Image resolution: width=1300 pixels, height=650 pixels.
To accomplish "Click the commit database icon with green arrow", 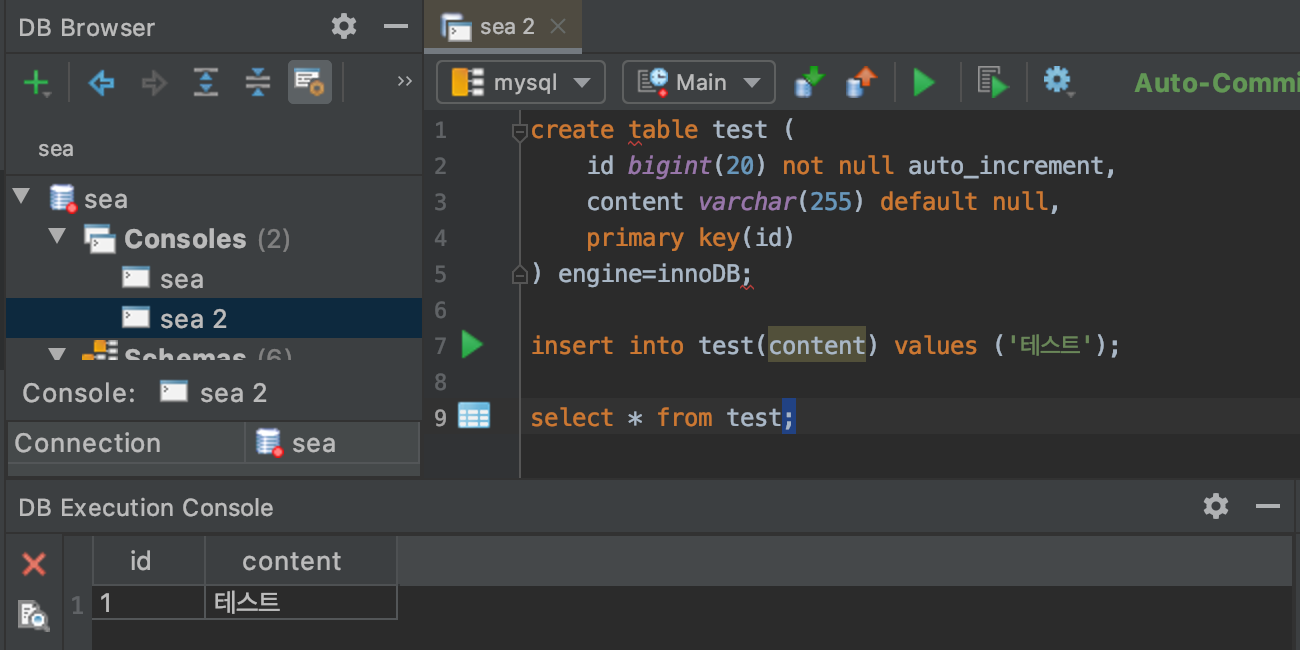I will click(809, 82).
